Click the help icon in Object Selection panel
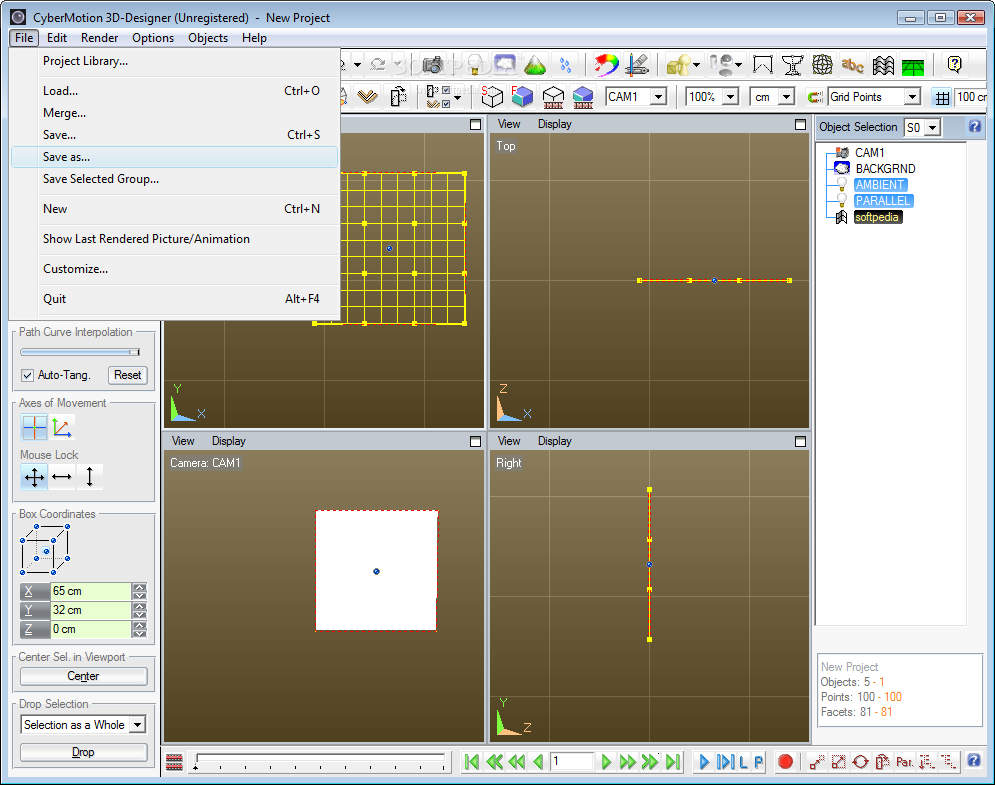This screenshot has width=995, height=785. tap(975, 126)
